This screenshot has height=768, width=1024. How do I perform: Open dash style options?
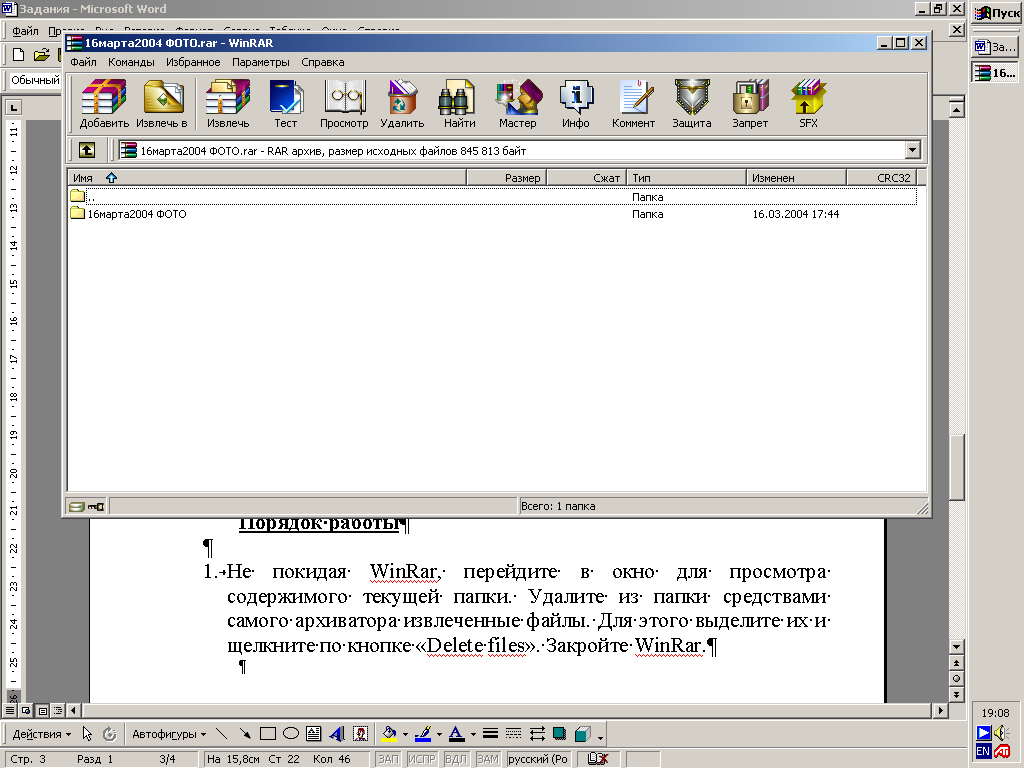(x=513, y=733)
